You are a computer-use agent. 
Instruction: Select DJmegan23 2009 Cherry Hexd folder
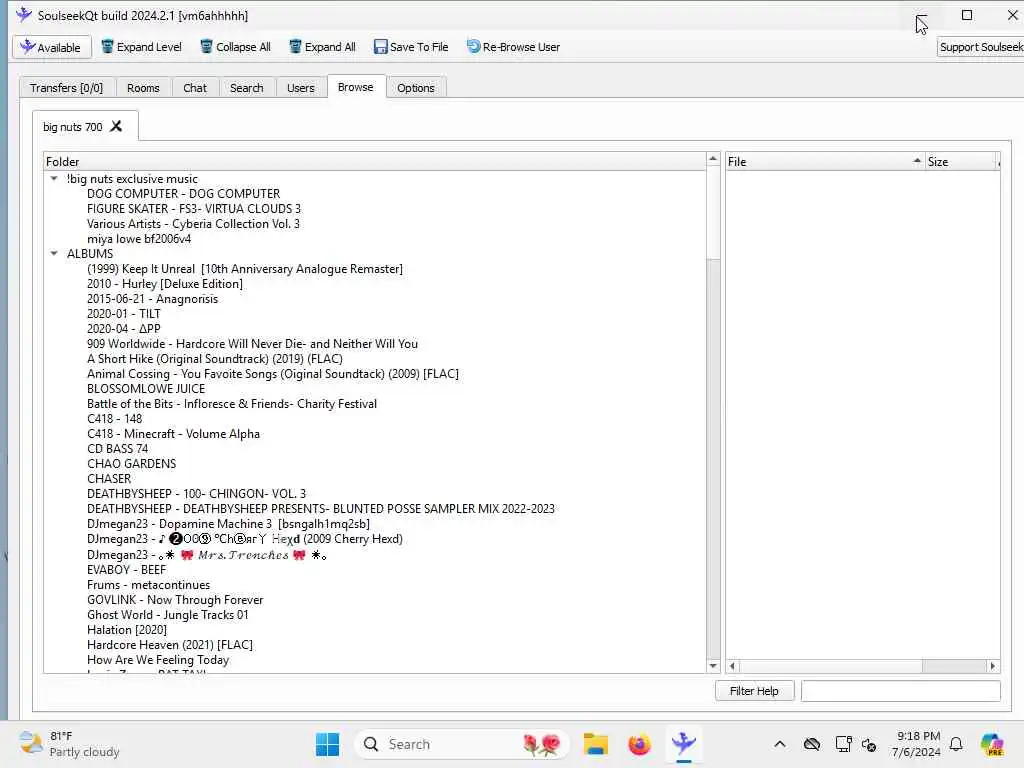(245, 539)
